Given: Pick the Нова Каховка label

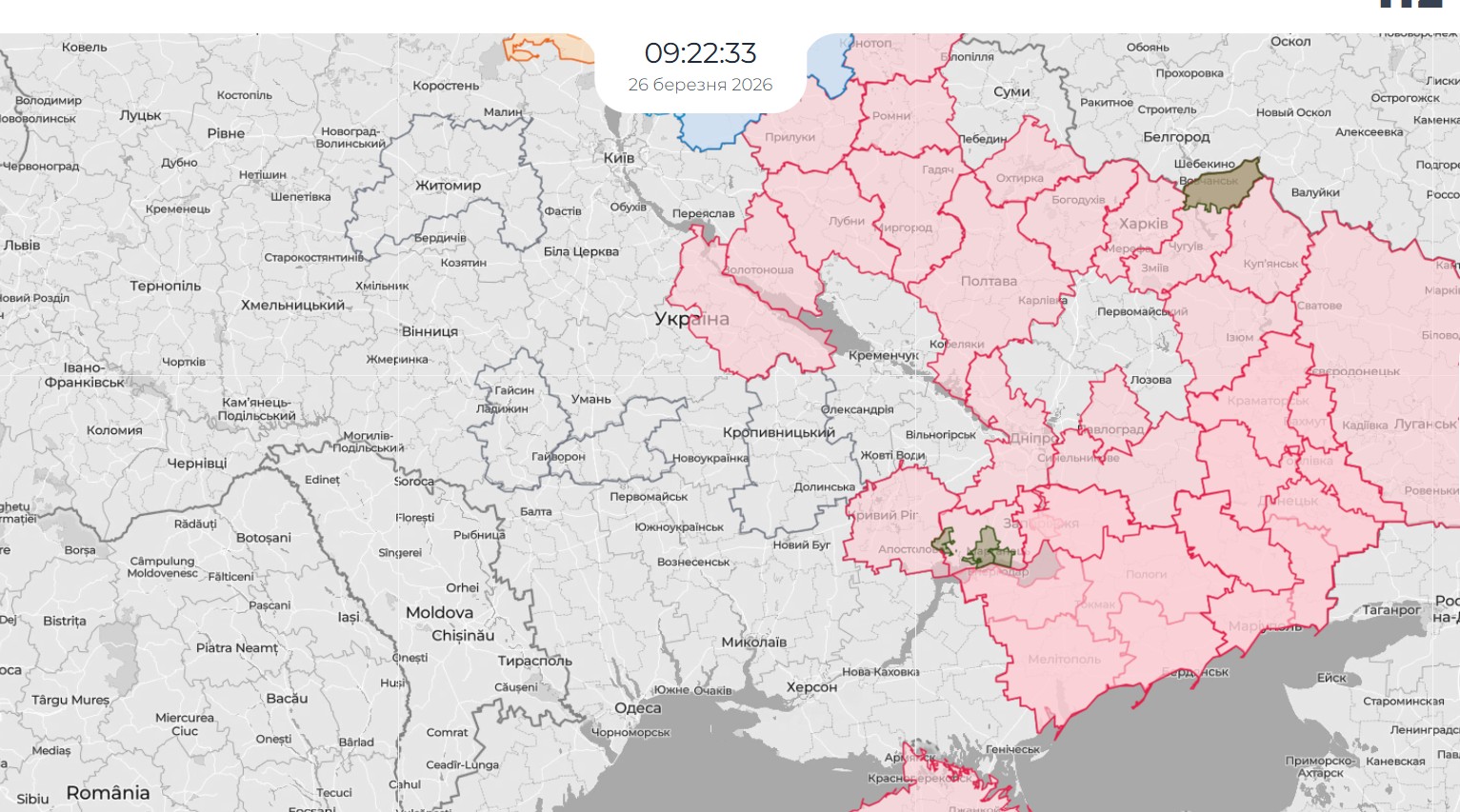Looking at the screenshot, I should click(881, 672).
